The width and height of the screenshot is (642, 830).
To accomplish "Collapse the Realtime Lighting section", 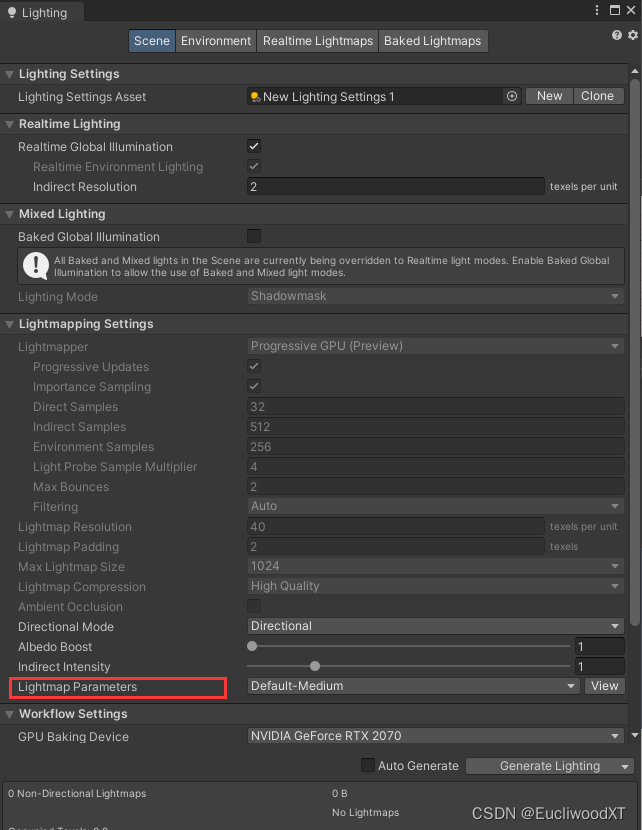I will pos(9,124).
